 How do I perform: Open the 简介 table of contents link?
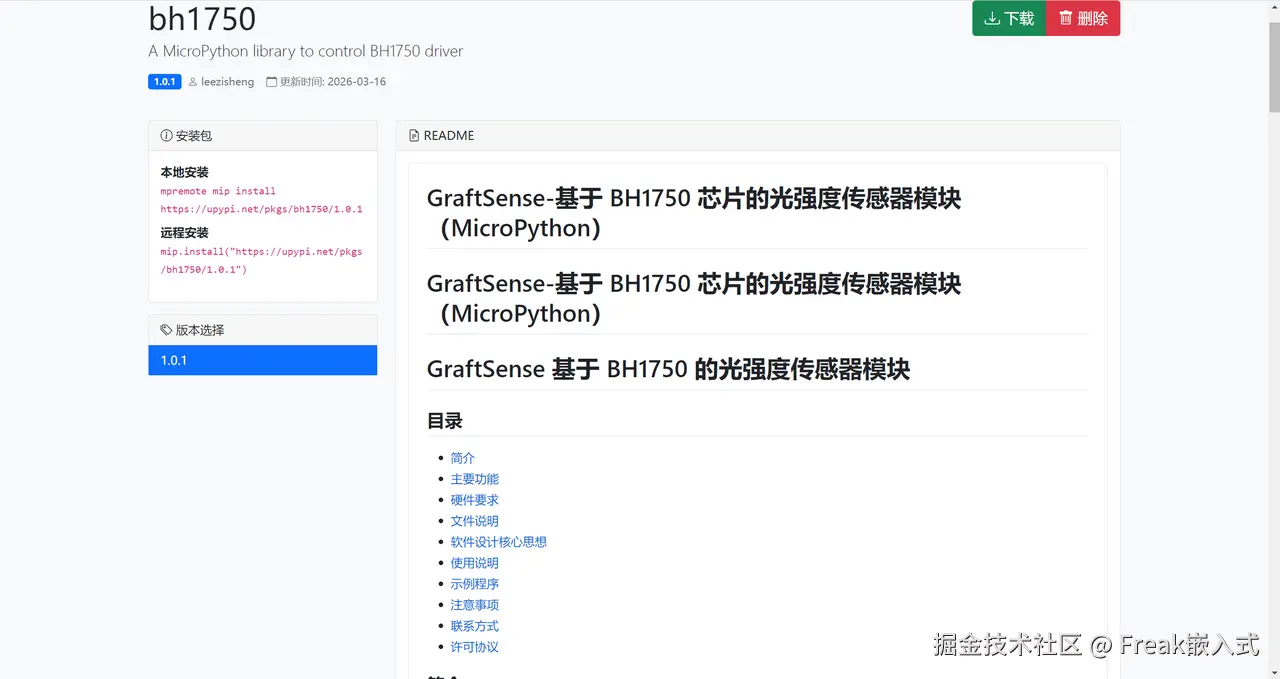tap(463, 458)
